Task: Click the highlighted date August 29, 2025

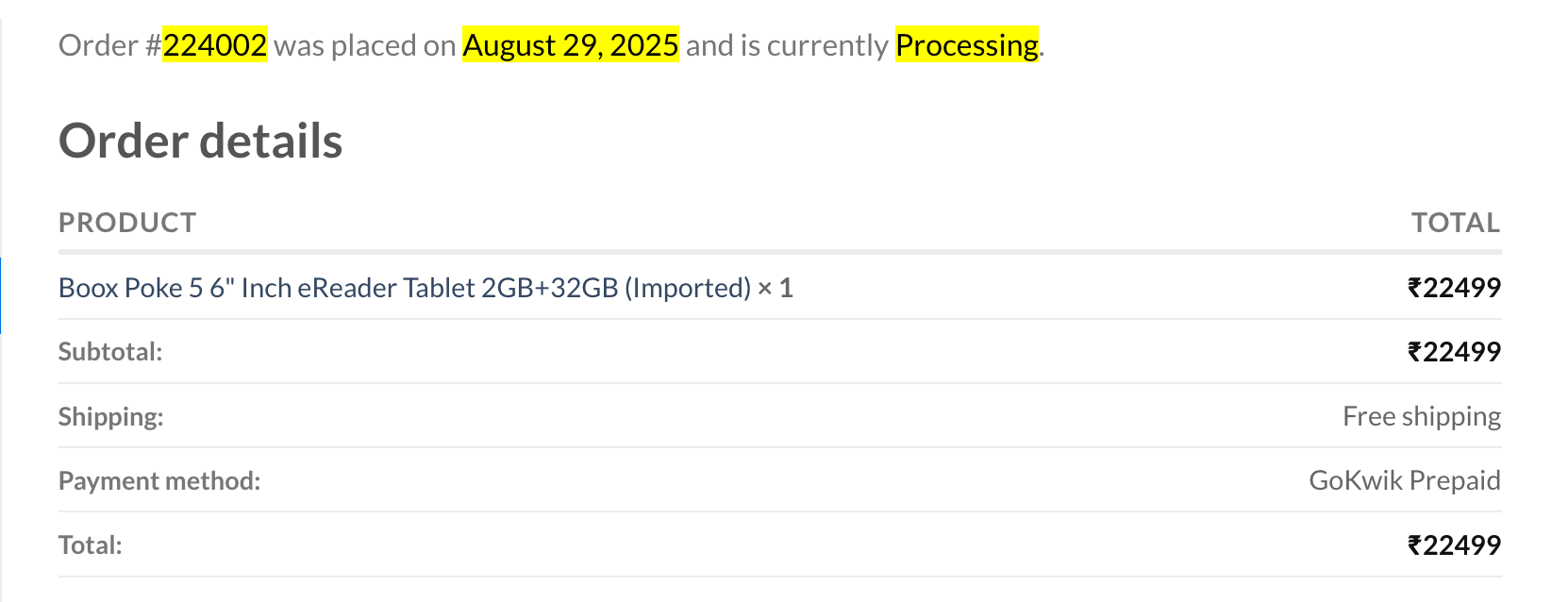Action: (x=570, y=45)
